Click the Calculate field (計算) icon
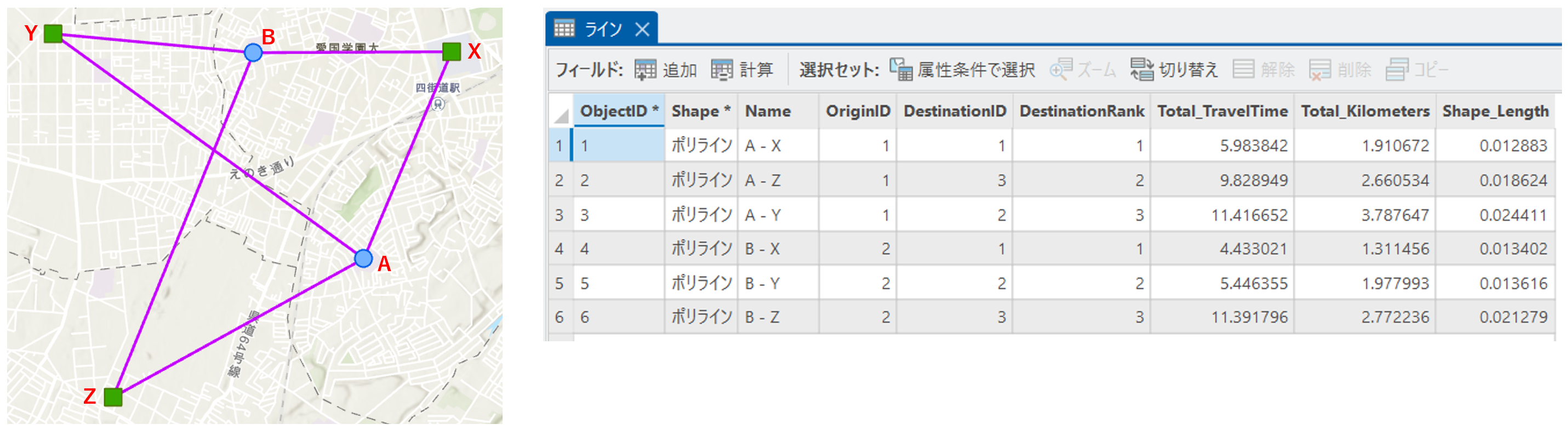Image resolution: width=1568 pixels, height=430 pixels. (x=722, y=70)
